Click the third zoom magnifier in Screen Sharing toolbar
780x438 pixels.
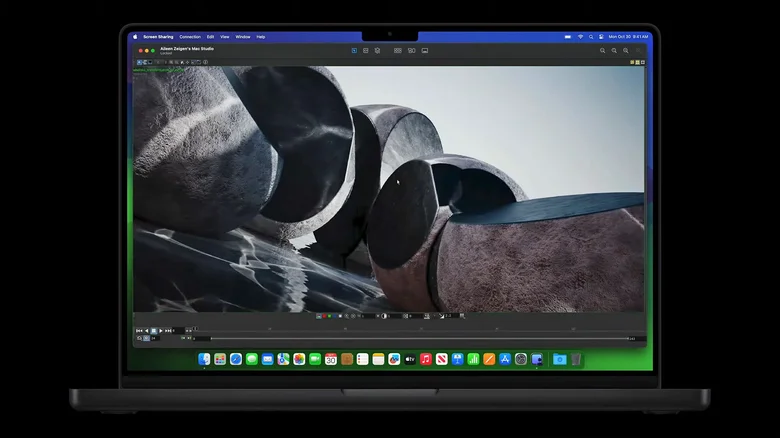coord(625,50)
